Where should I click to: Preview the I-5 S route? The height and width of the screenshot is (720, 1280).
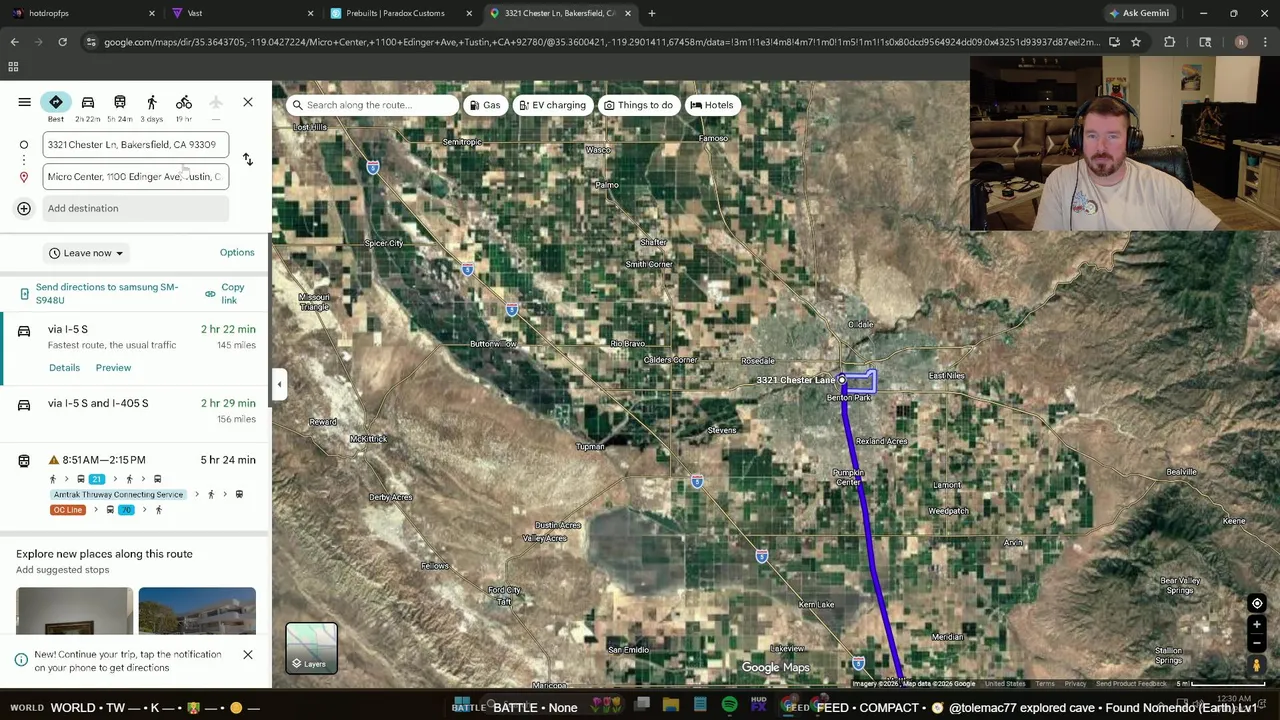113,367
